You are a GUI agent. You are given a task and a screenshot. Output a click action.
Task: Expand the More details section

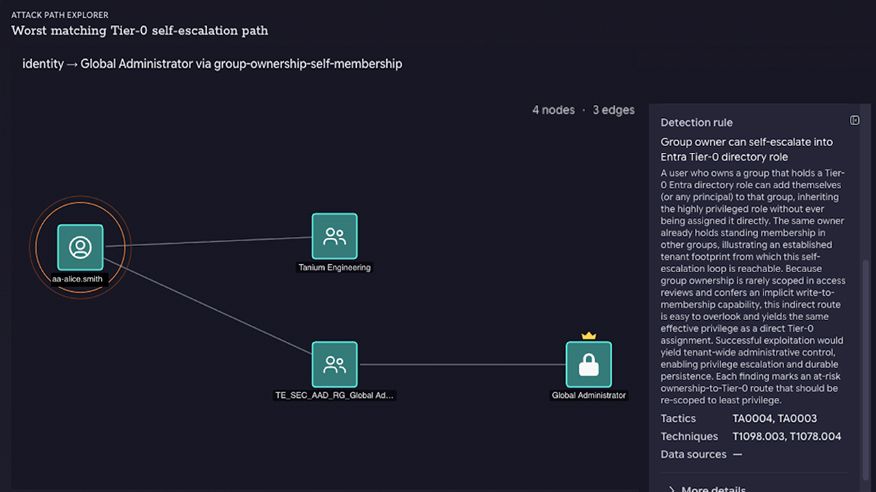707,489
